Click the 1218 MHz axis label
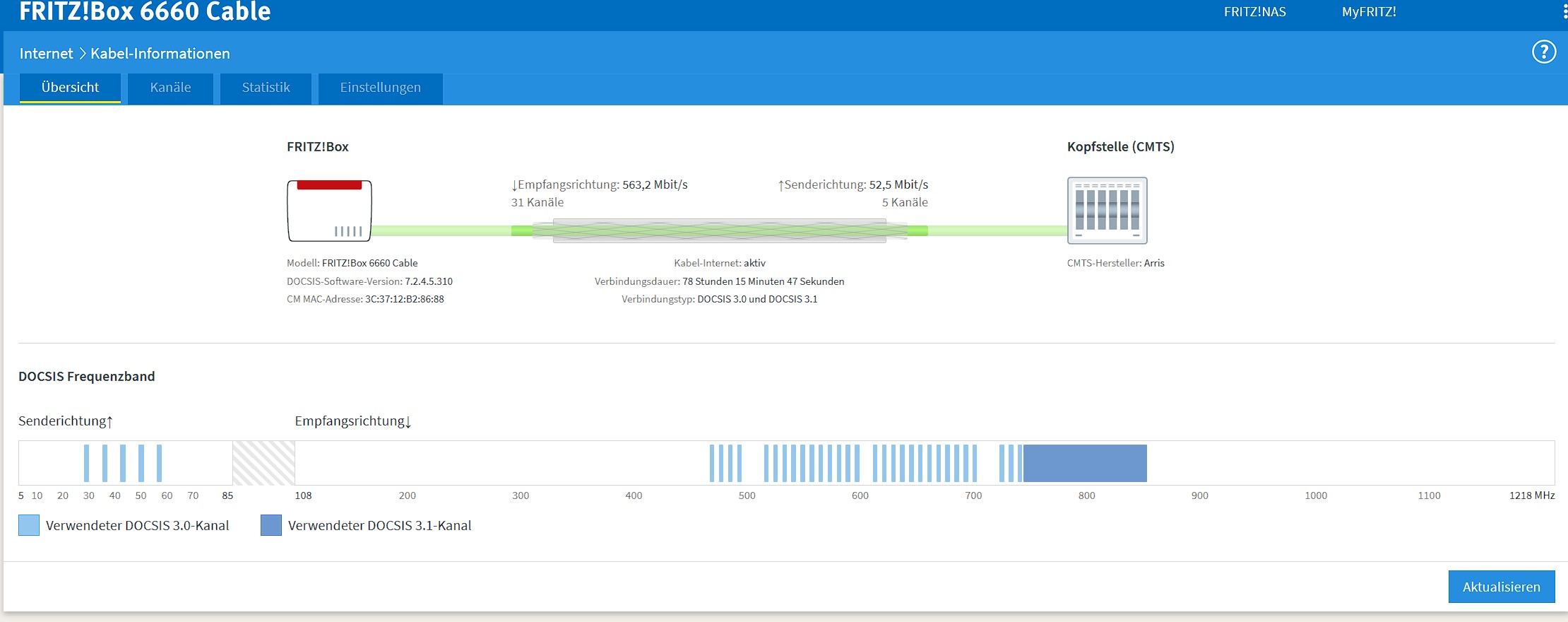The height and width of the screenshot is (622, 1568). point(1532,495)
